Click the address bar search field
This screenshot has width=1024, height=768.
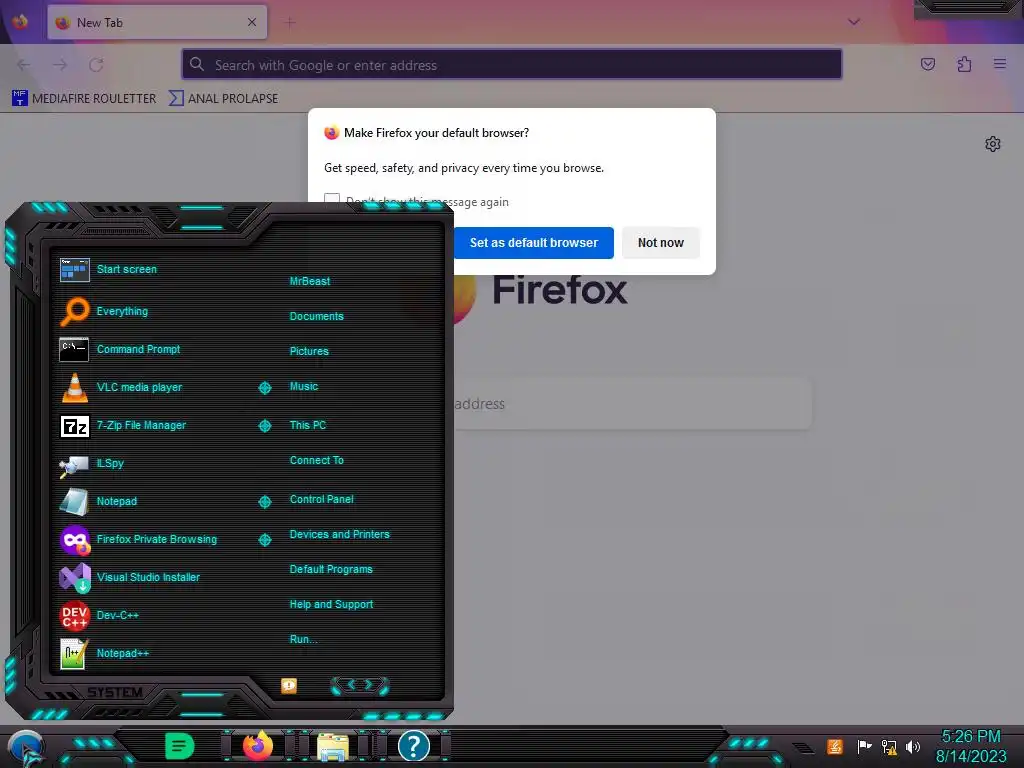[512, 65]
